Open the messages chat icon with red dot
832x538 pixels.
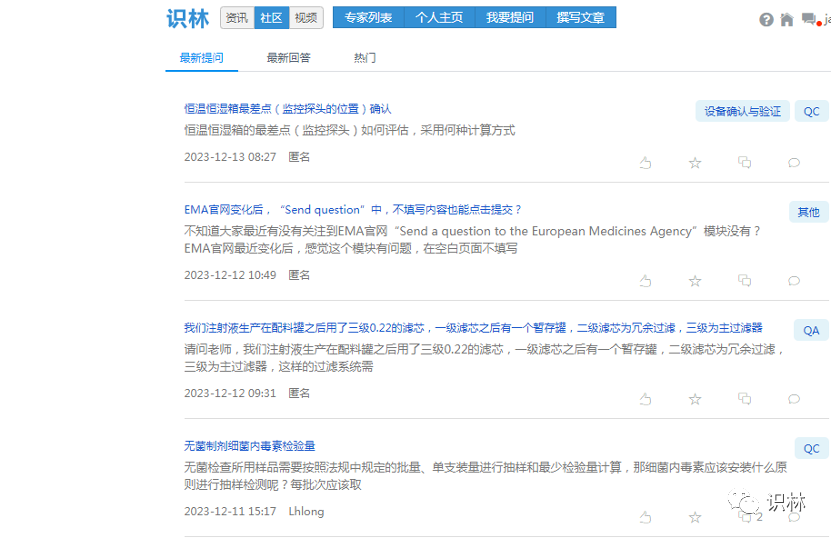(811, 20)
